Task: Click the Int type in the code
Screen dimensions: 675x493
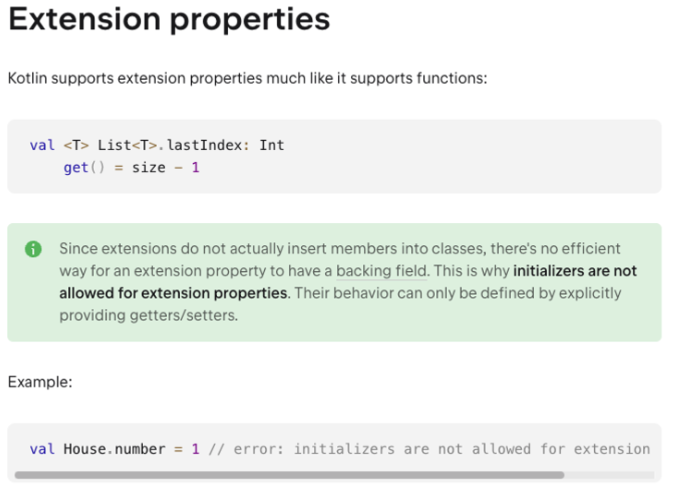Action: click(272, 145)
